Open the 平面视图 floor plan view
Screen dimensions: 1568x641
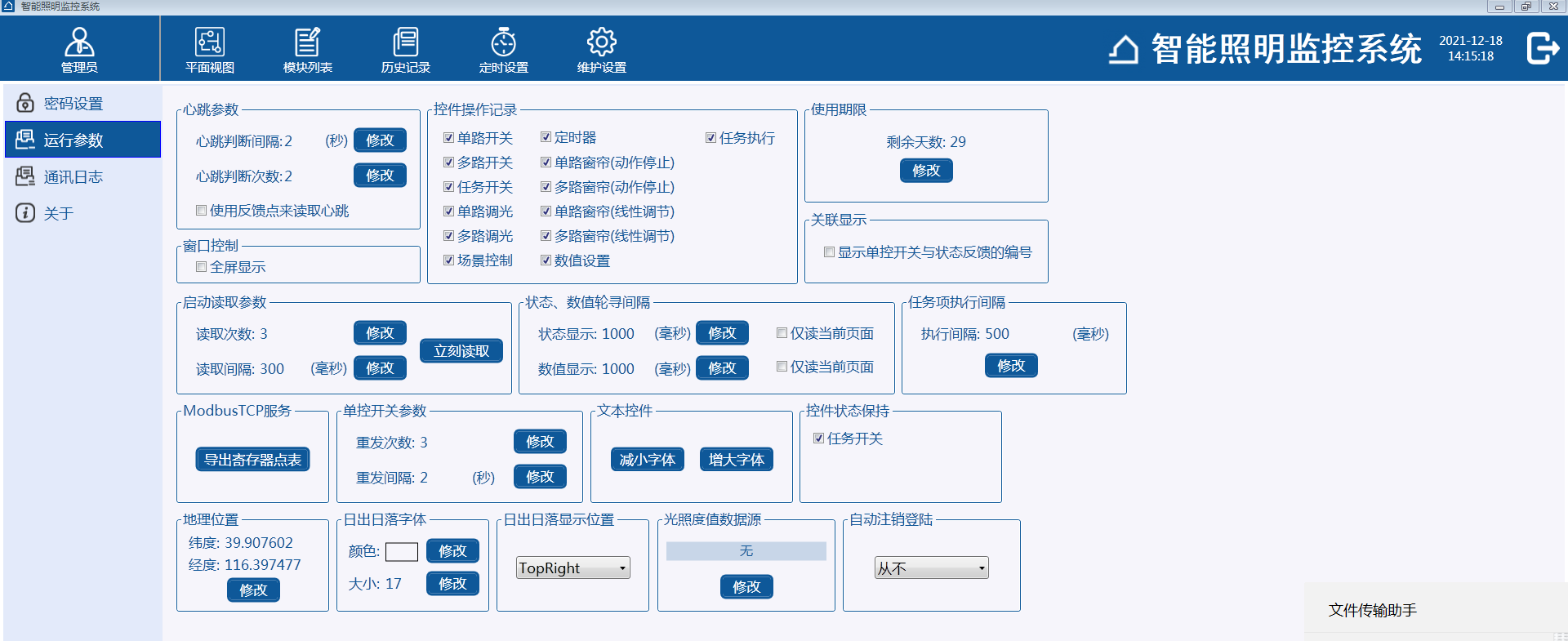point(209,49)
